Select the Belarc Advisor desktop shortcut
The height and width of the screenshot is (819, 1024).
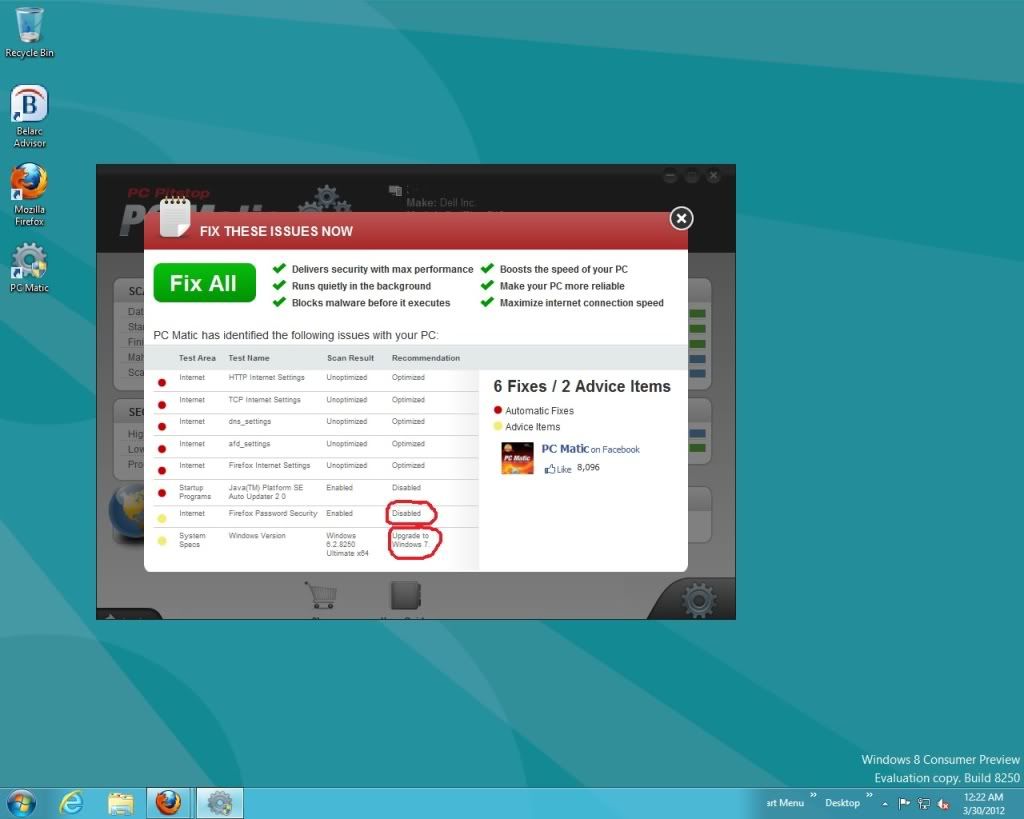[x=29, y=116]
